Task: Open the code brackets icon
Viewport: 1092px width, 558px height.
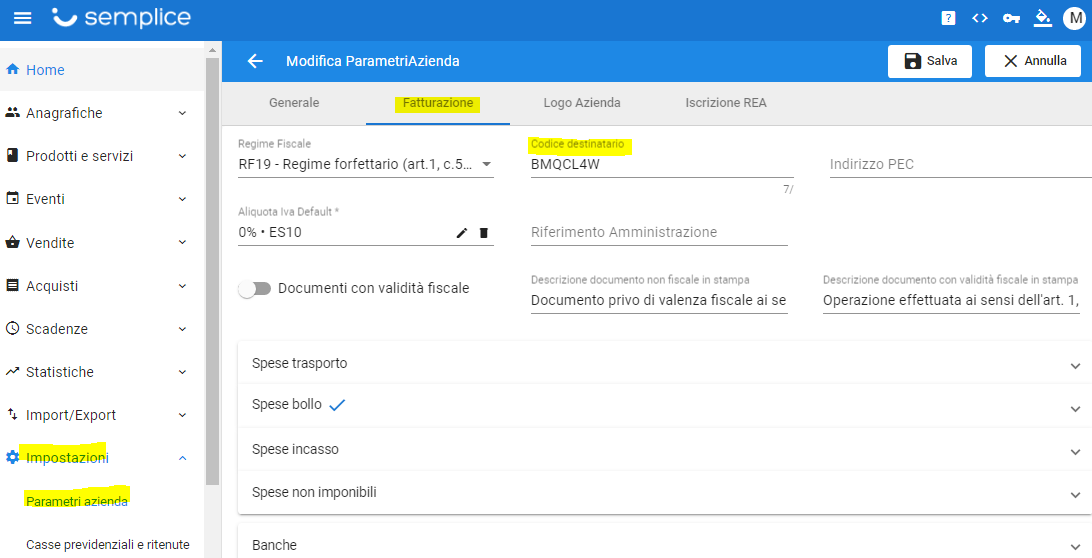Action: 980,18
